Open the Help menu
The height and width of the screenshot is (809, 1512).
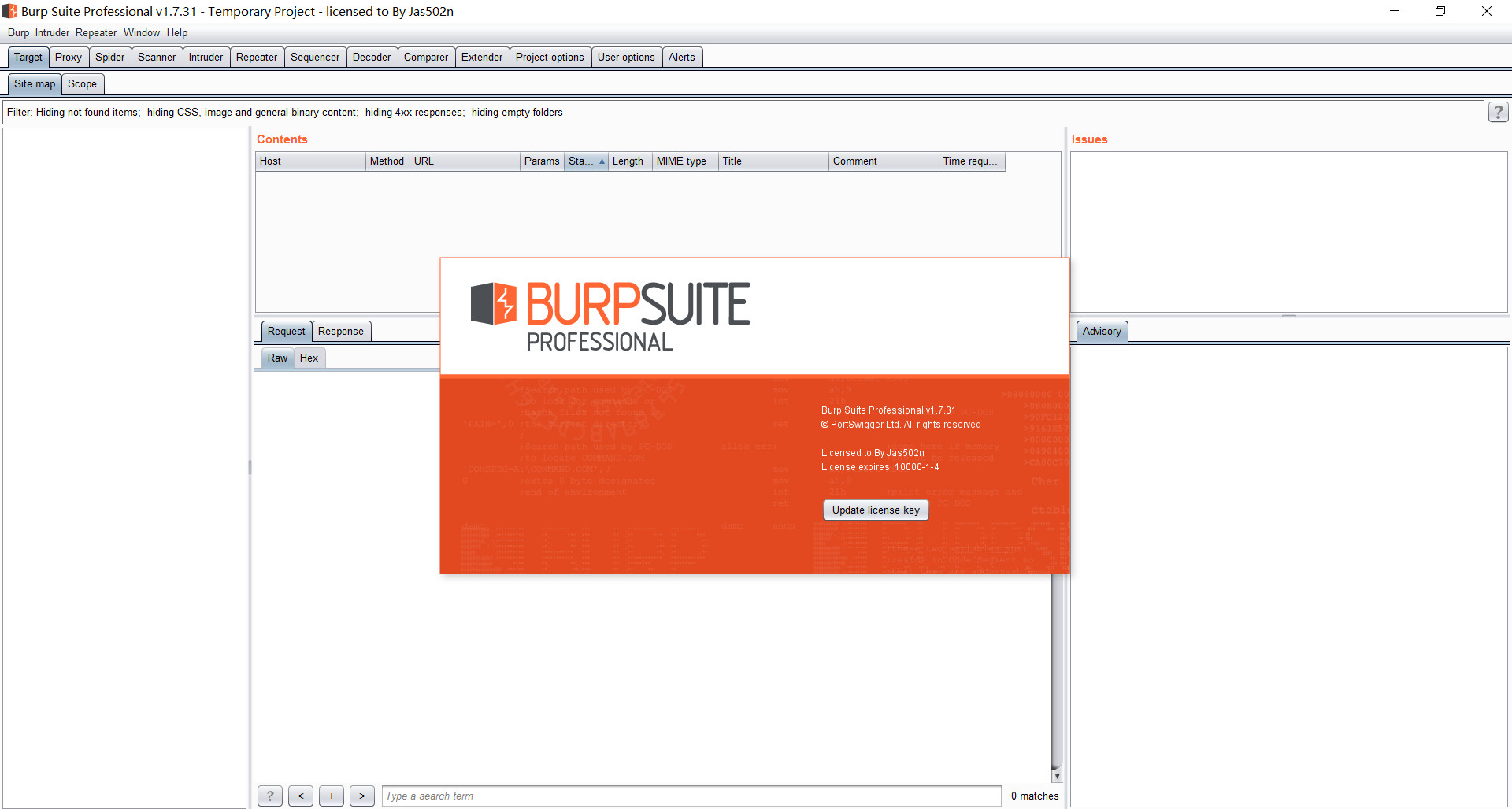tap(177, 33)
